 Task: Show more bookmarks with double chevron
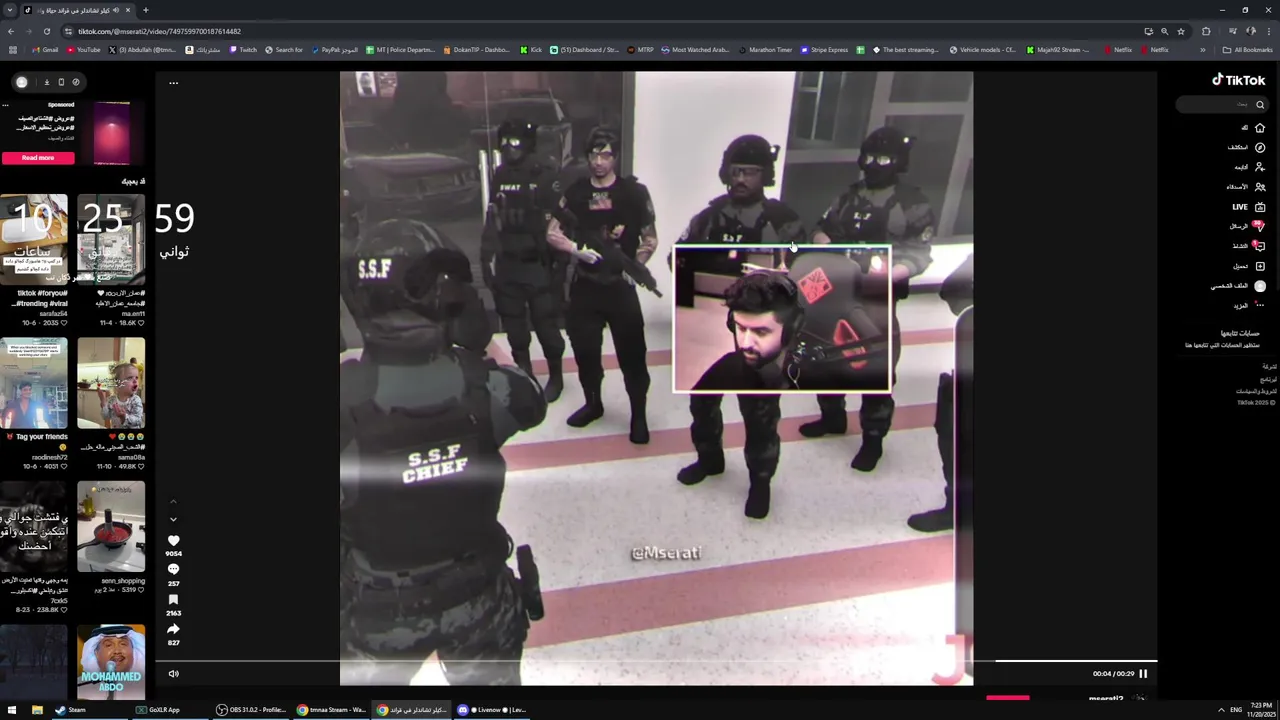(x=1203, y=50)
